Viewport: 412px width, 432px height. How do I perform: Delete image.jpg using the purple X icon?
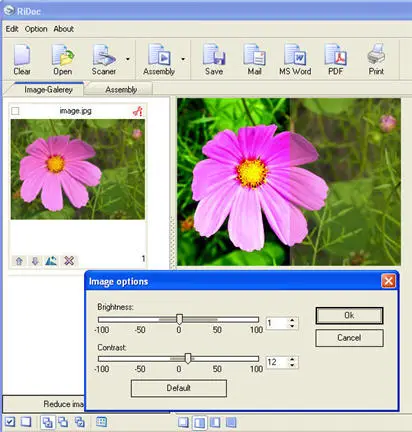click(69, 261)
